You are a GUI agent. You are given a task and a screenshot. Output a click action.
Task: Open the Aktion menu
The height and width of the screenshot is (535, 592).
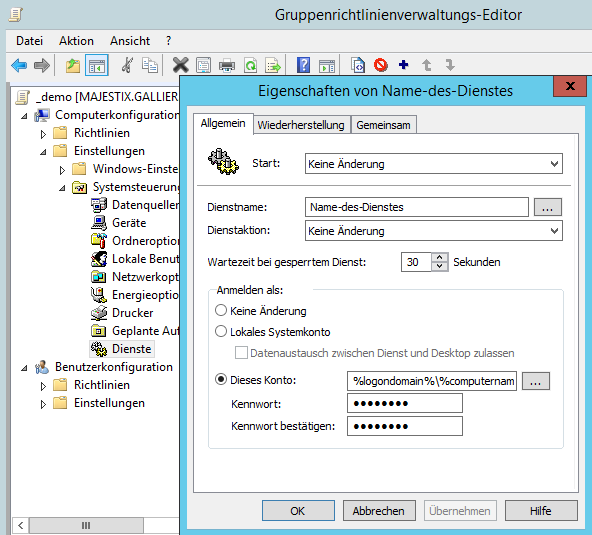76,40
